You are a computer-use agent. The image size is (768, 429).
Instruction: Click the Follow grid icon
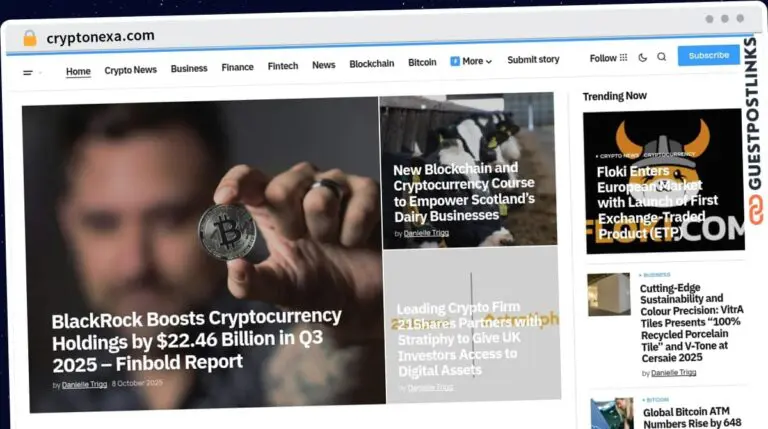(x=623, y=57)
